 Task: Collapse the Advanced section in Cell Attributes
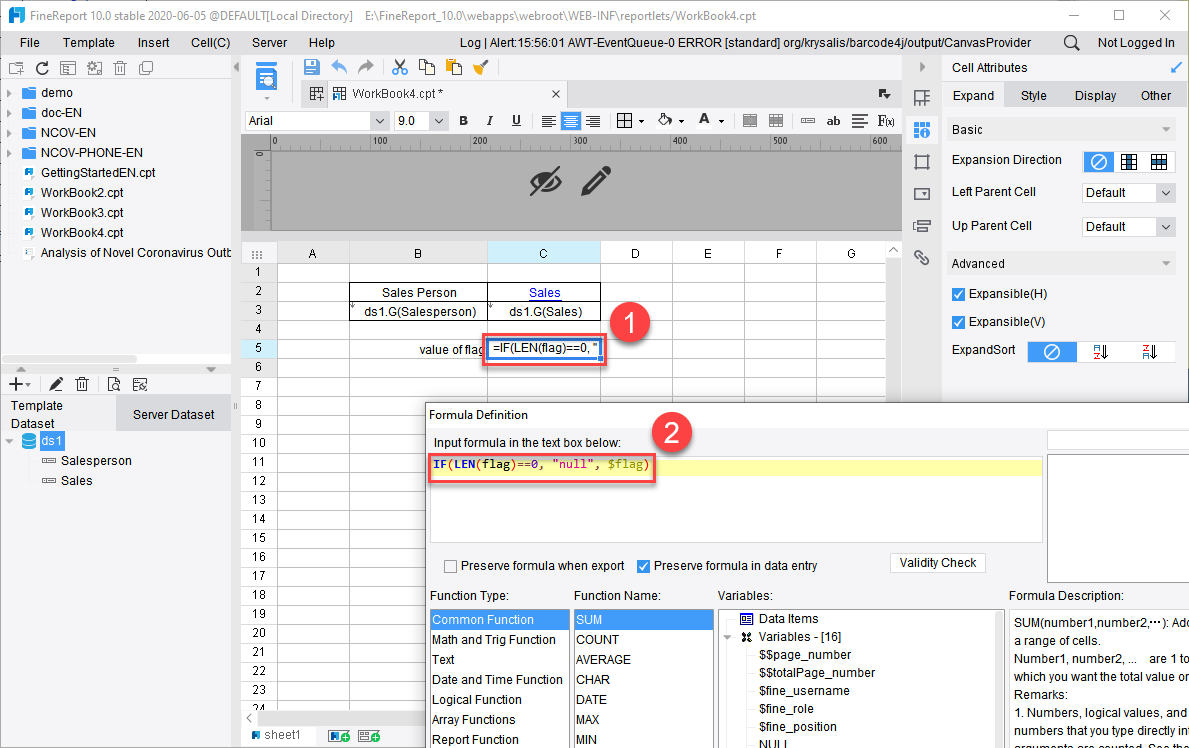(x=1166, y=263)
